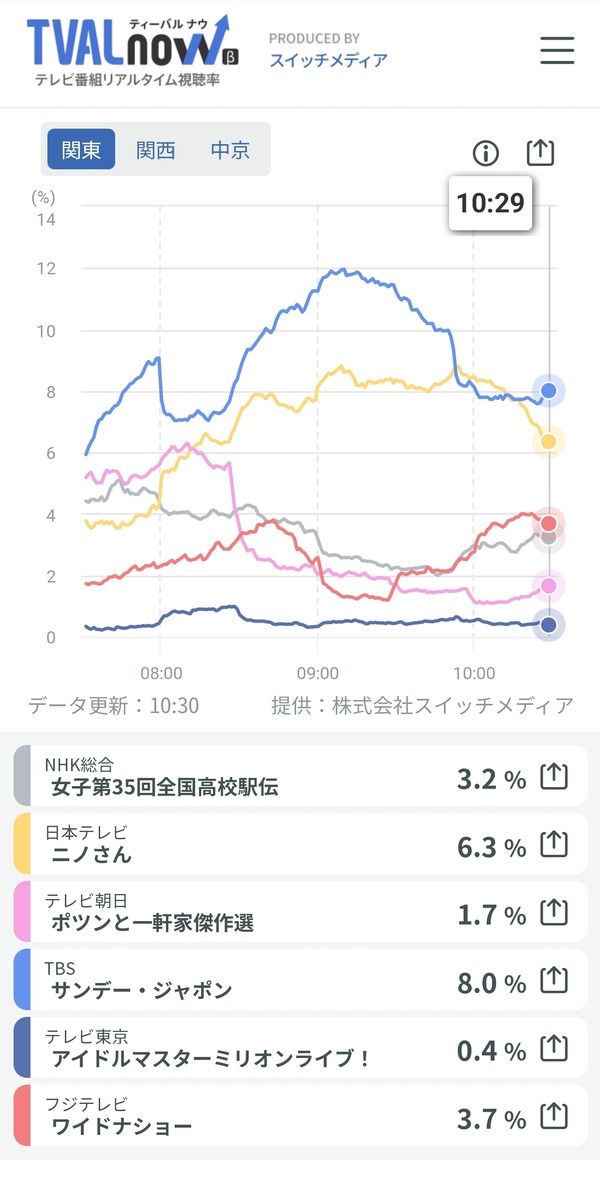Open the サンデー・ジャポン program row
Viewport: 600px width, 1177px height.
tap(300, 980)
